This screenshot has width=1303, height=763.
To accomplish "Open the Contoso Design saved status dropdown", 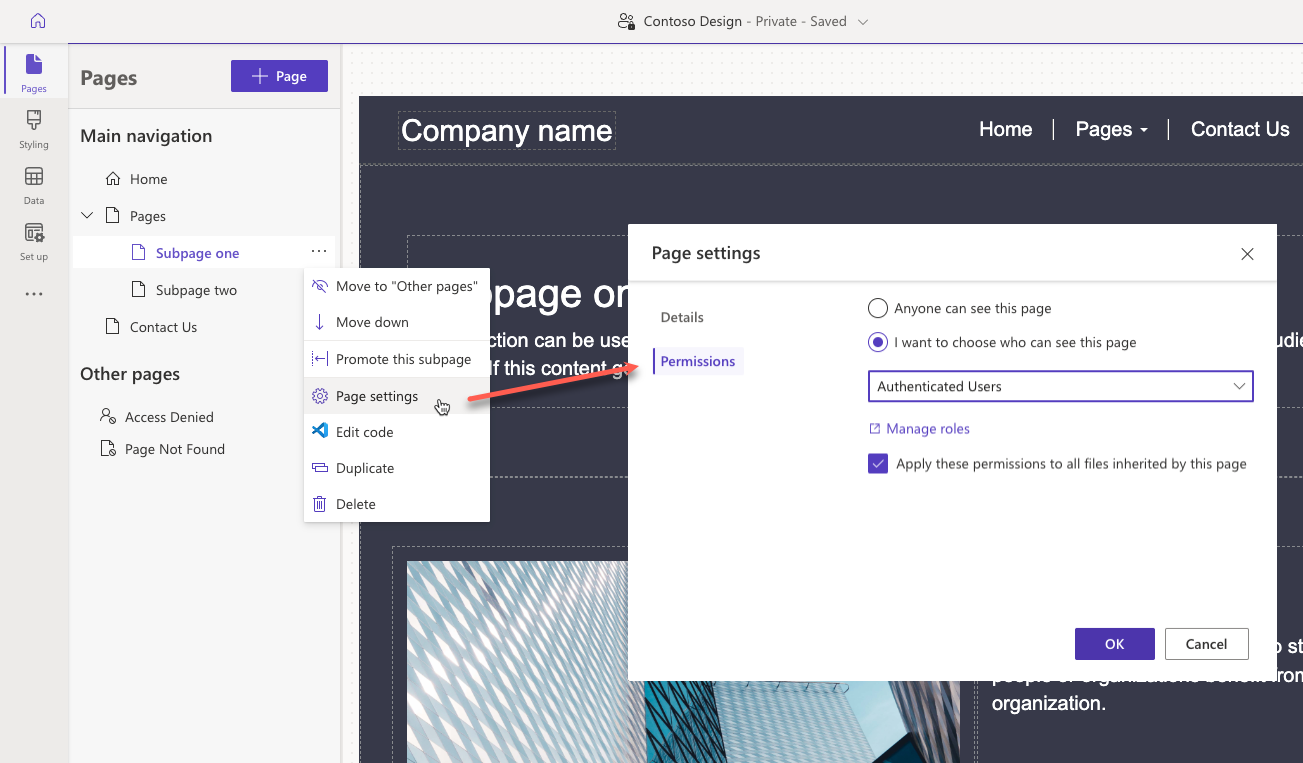I will [864, 20].
